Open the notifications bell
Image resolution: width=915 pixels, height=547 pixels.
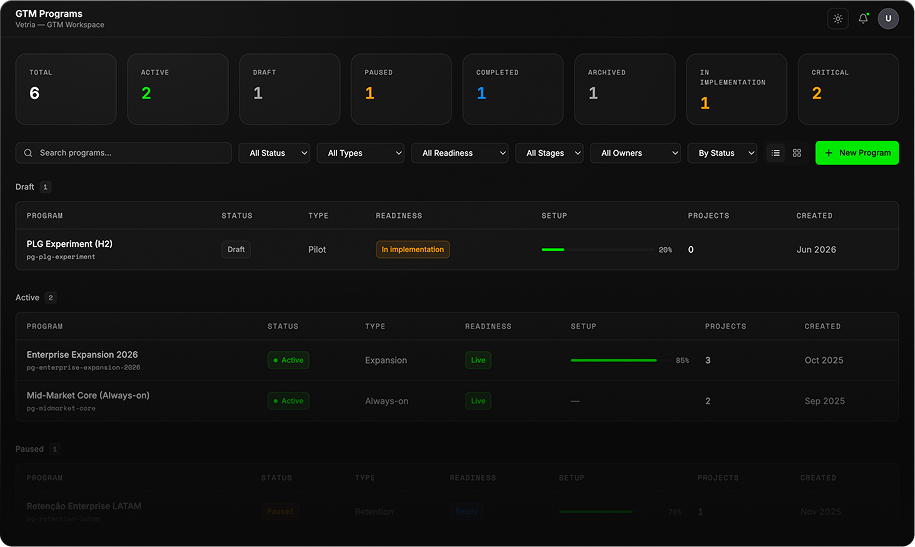[863, 19]
